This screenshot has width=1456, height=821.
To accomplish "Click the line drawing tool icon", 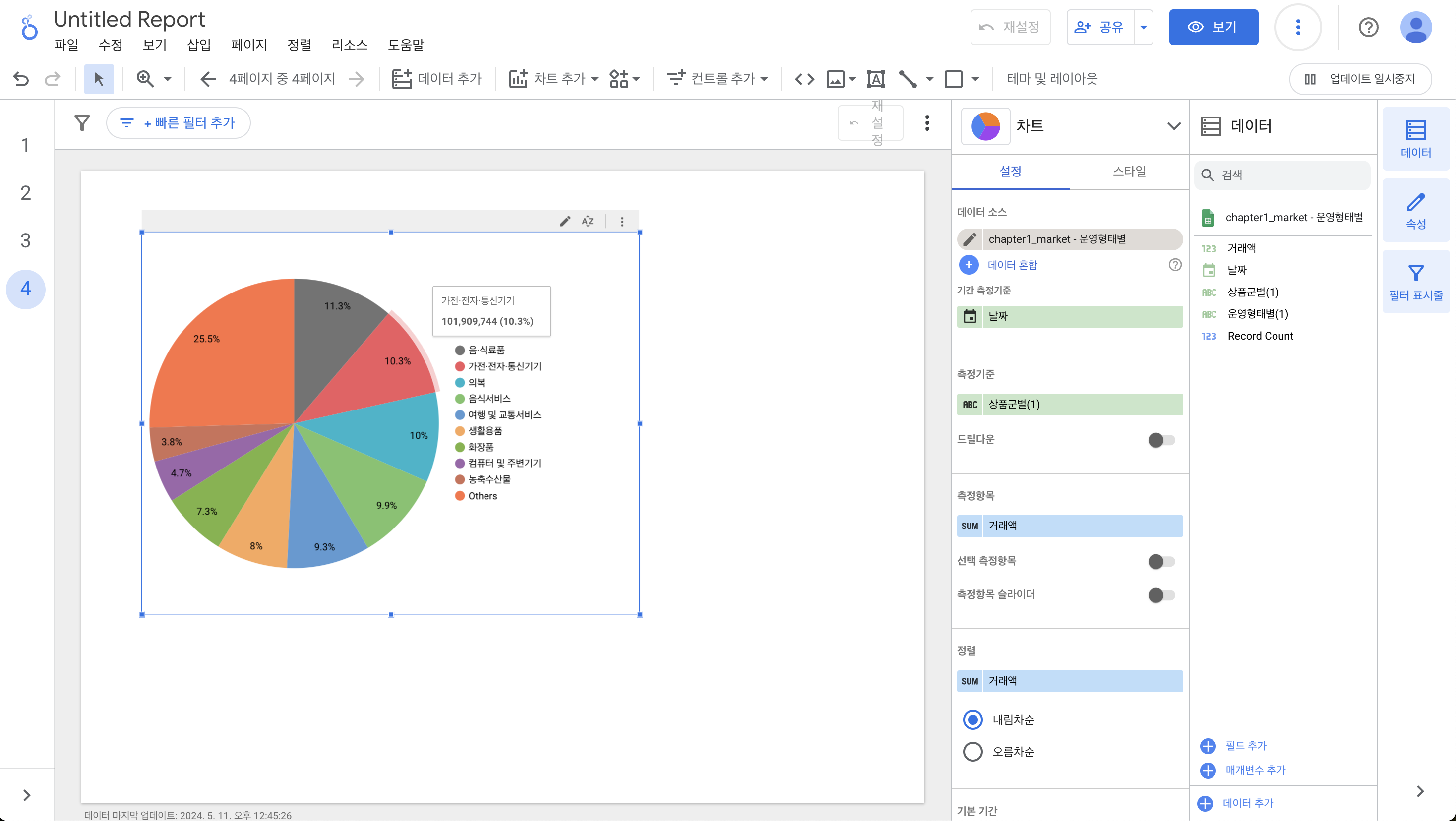I will pyautogui.click(x=908, y=79).
